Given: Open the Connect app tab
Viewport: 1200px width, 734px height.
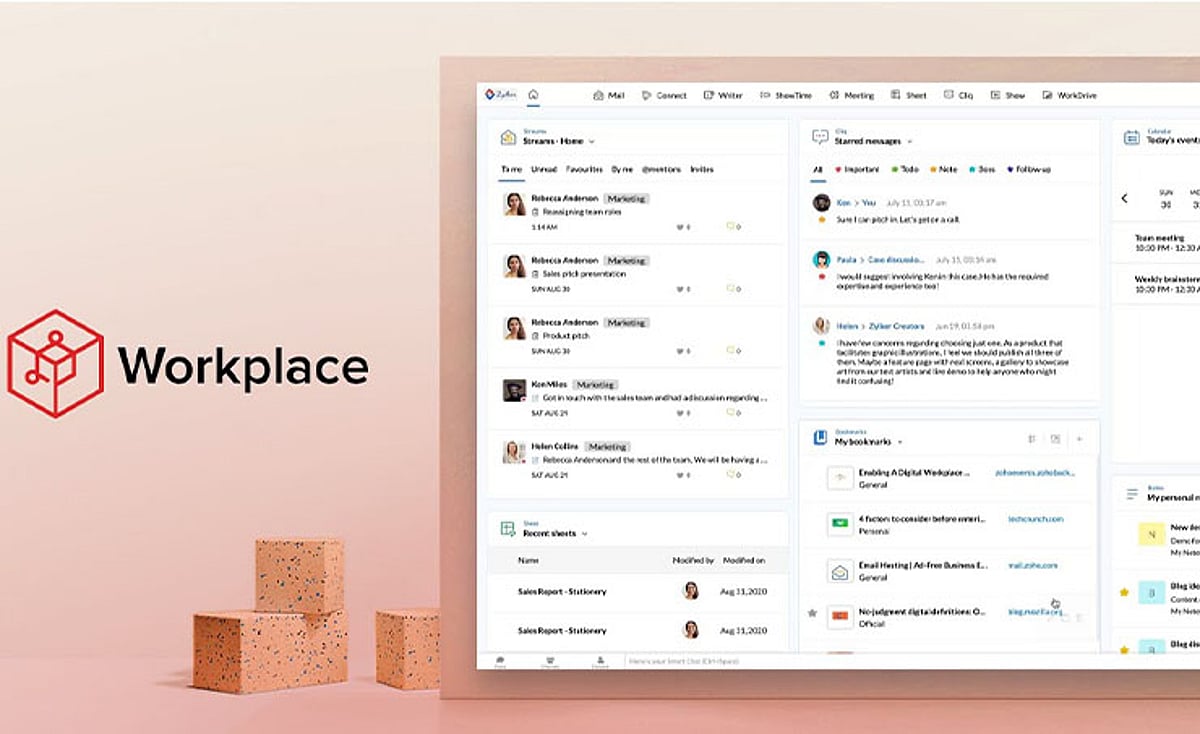Looking at the screenshot, I should tap(664, 95).
